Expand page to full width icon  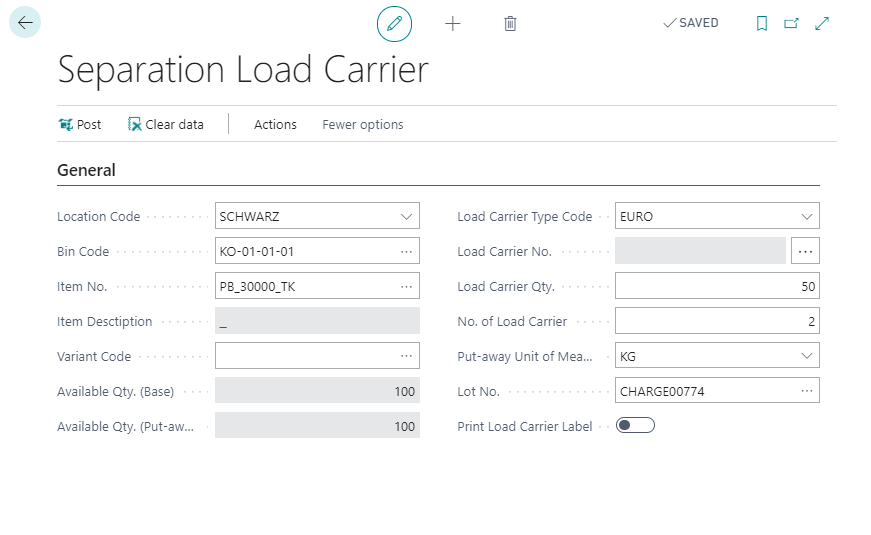pyautogui.click(x=822, y=23)
